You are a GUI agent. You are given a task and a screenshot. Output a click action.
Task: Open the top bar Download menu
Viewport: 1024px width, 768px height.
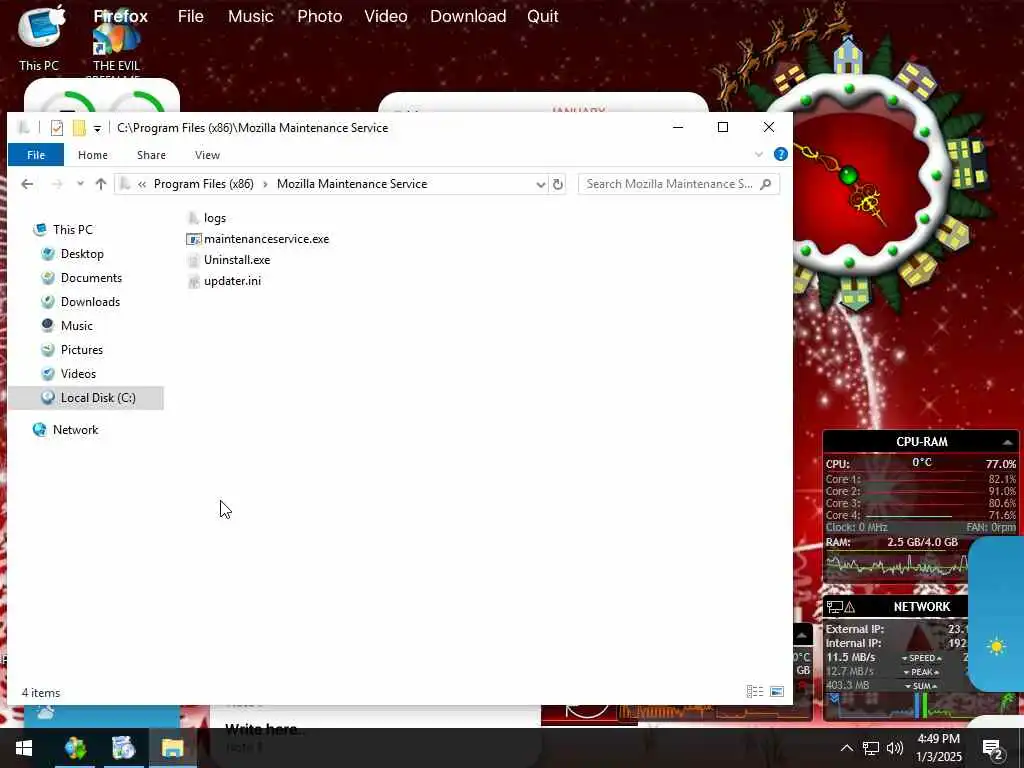click(468, 16)
